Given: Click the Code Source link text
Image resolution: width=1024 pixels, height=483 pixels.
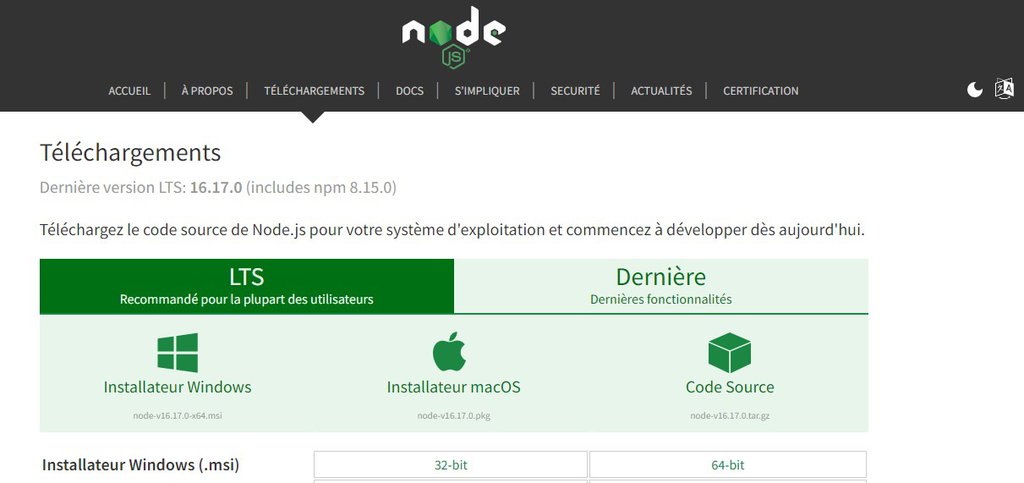Looking at the screenshot, I should (730, 387).
